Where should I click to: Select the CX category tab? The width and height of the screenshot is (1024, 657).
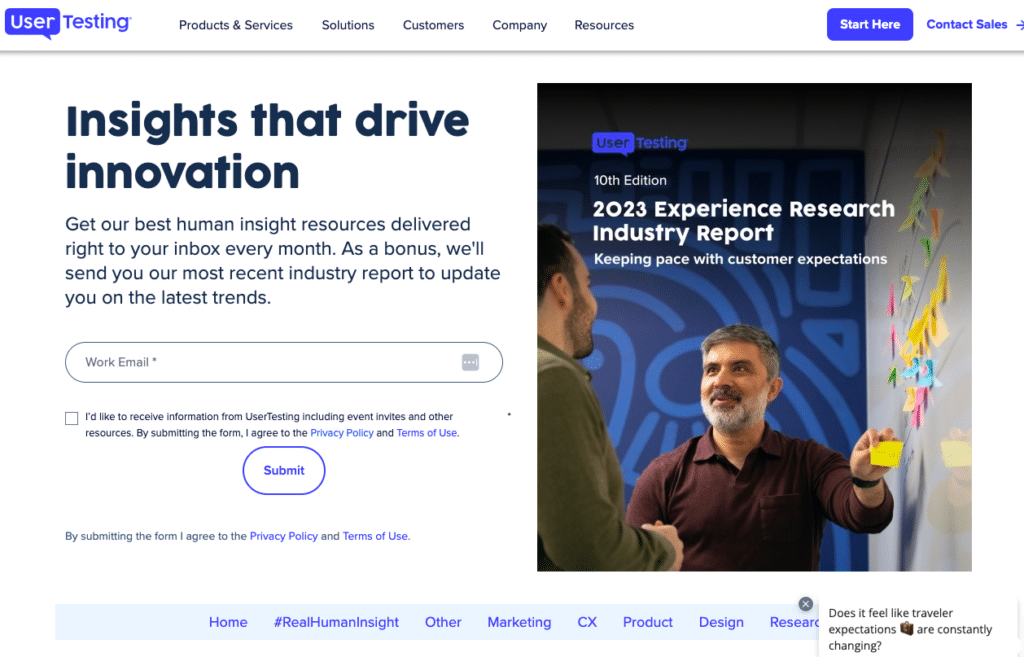pyautogui.click(x=587, y=622)
